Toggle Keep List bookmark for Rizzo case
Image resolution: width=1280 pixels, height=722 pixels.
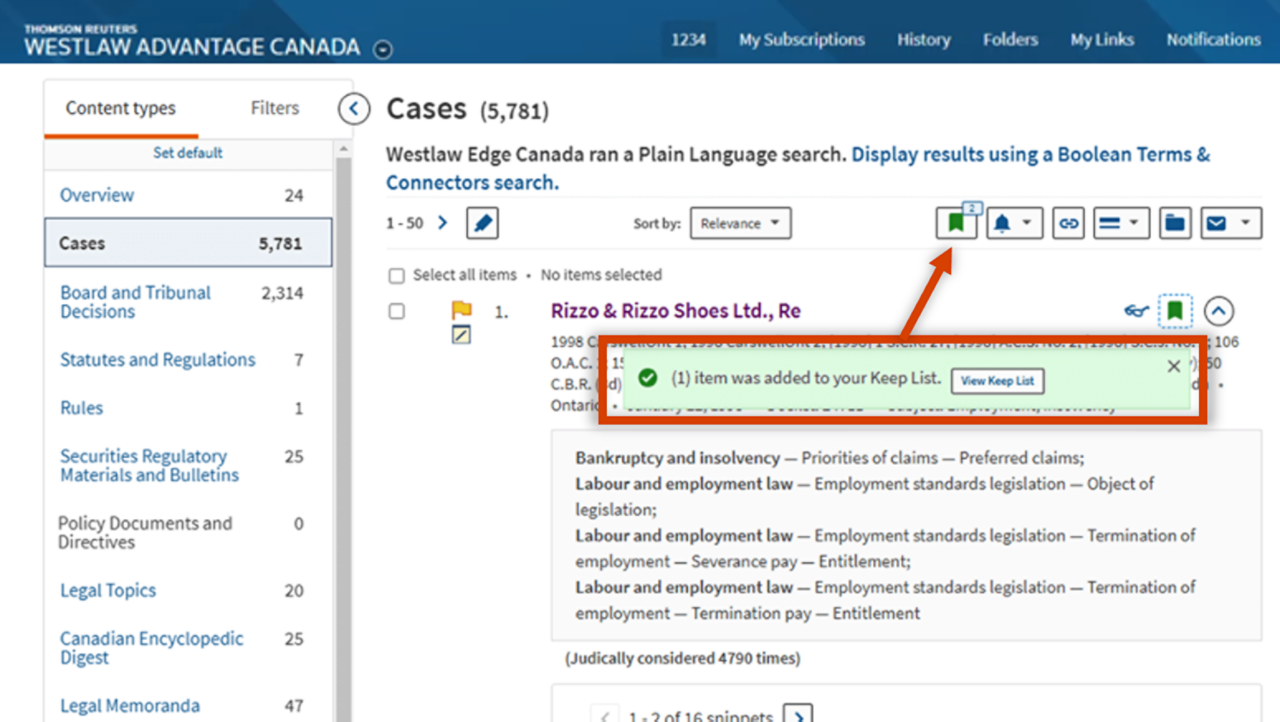(1175, 311)
